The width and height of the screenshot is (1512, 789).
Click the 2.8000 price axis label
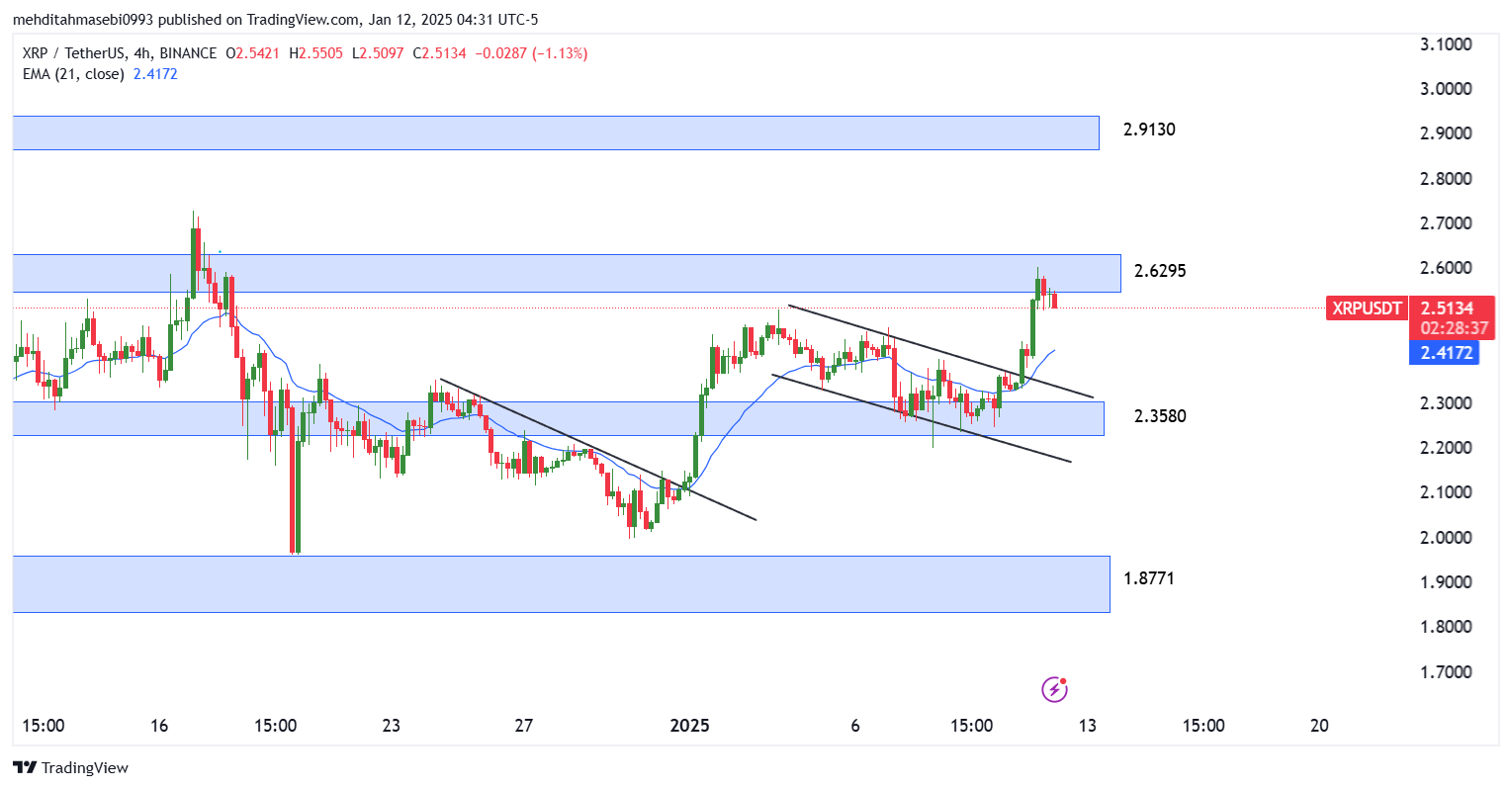[1446, 179]
